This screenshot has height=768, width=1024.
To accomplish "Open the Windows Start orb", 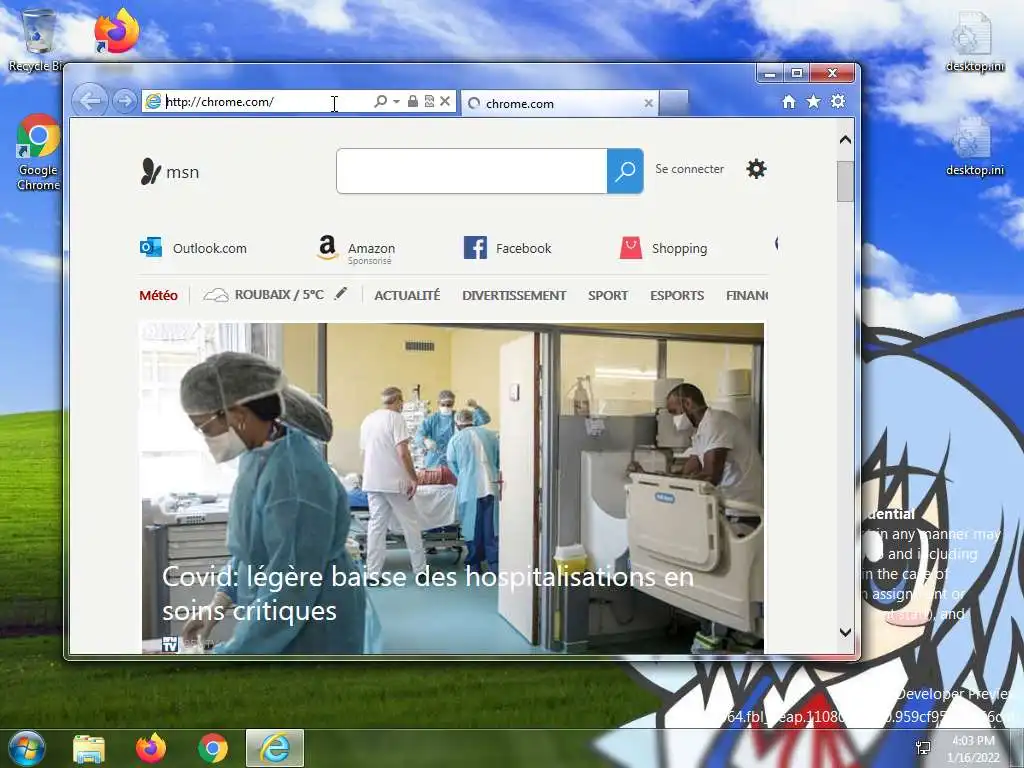I will point(27,748).
